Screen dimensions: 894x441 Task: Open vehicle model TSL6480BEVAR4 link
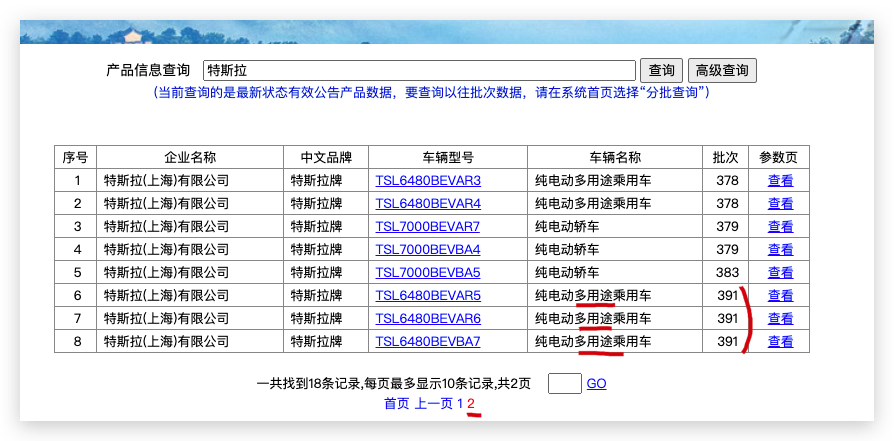point(428,204)
